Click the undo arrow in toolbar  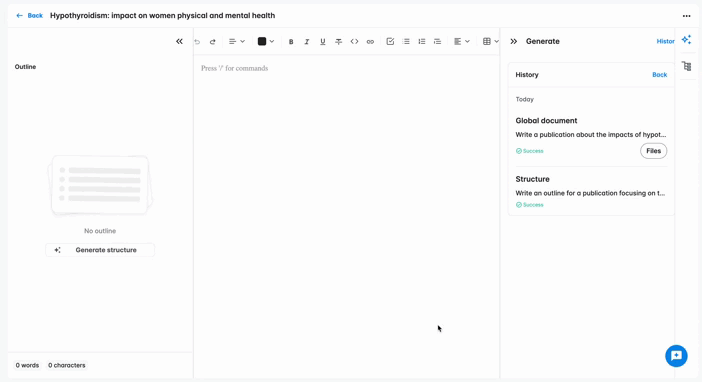tap(197, 42)
